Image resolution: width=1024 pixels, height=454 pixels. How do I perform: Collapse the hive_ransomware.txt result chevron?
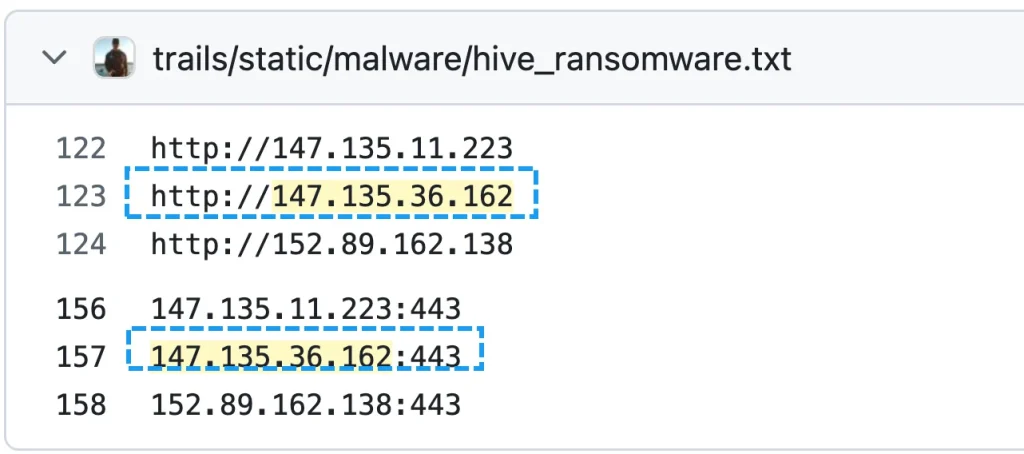pos(54,58)
